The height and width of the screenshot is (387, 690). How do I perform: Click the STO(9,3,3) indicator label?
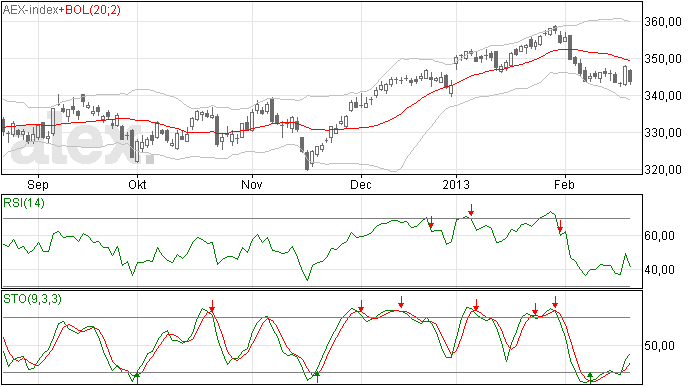[x=33, y=299]
